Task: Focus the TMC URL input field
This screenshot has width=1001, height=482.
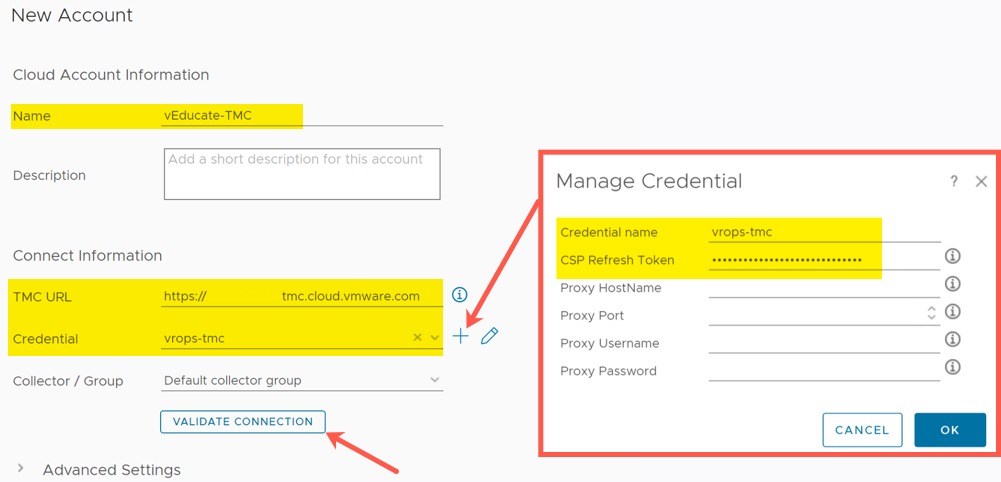Action: click(x=302, y=296)
